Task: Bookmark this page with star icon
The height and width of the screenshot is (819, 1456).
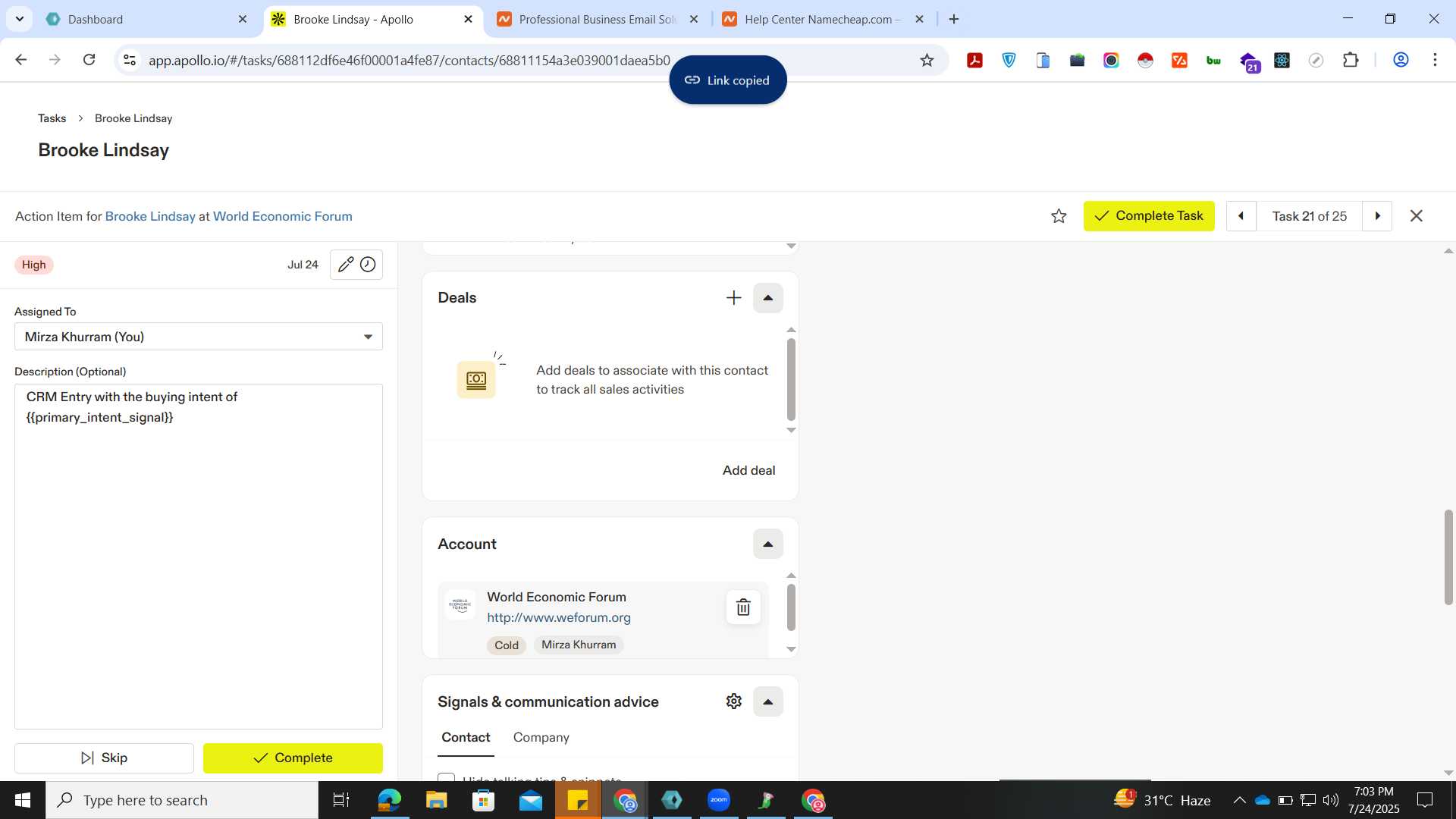Action: [927, 60]
